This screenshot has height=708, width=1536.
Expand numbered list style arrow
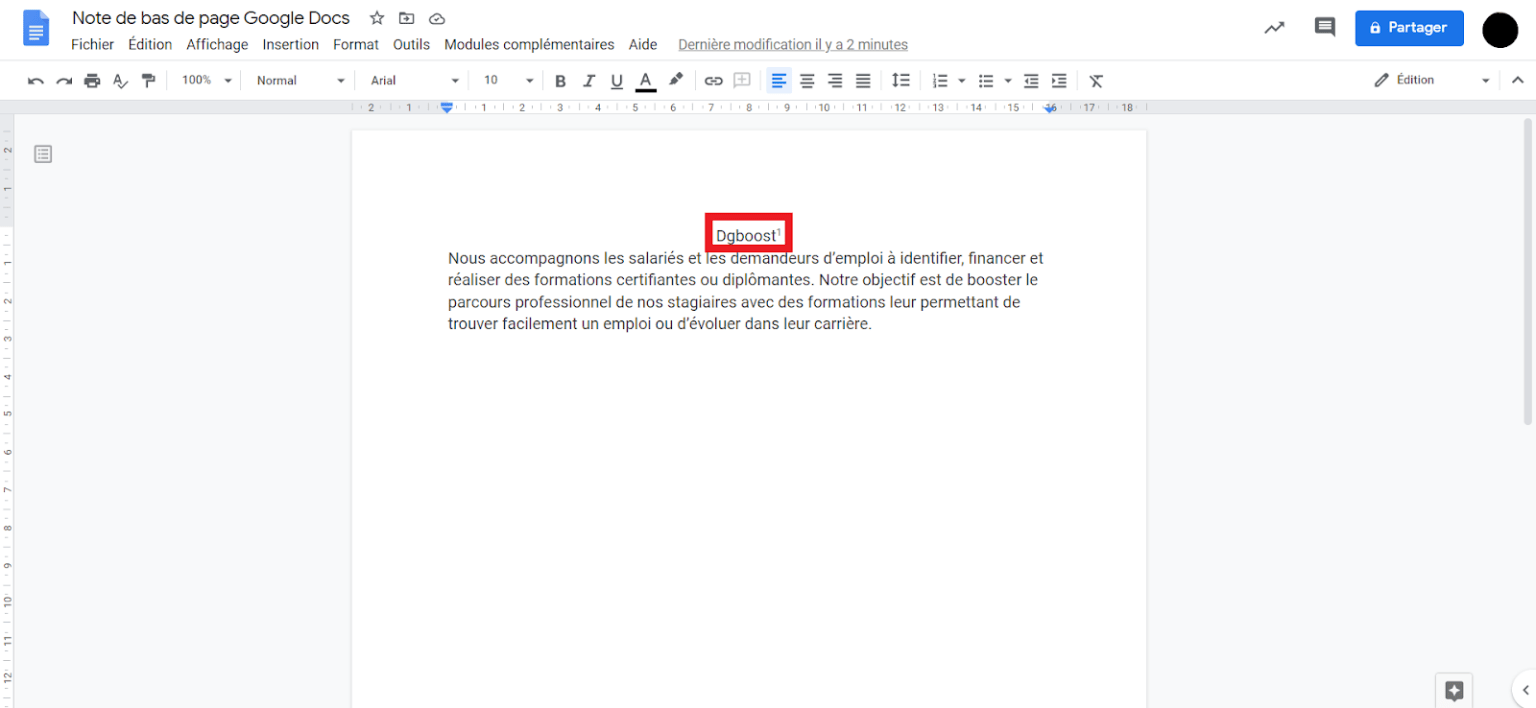point(962,81)
